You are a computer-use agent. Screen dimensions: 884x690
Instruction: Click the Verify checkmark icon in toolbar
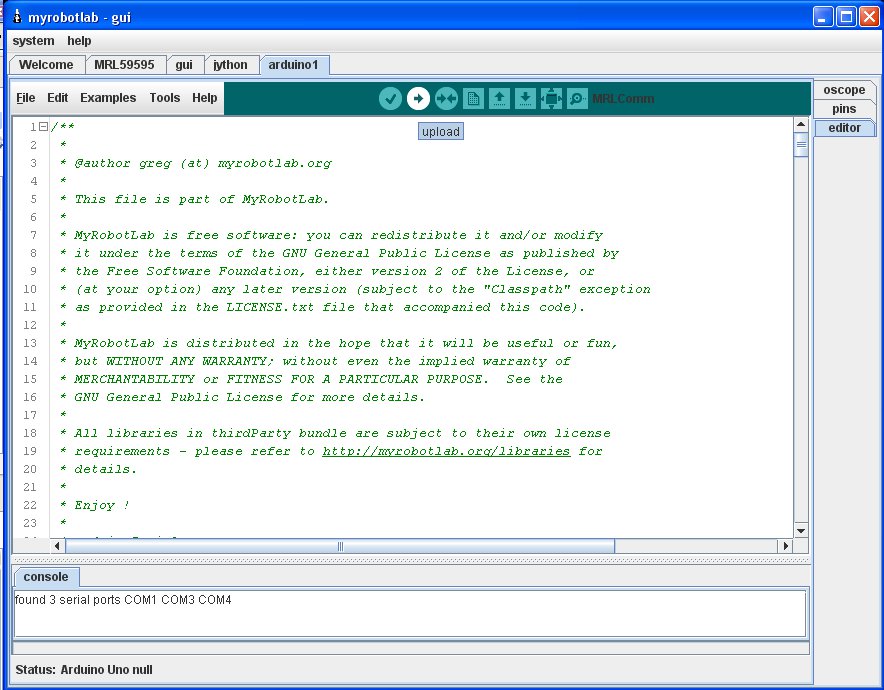coord(391,98)
